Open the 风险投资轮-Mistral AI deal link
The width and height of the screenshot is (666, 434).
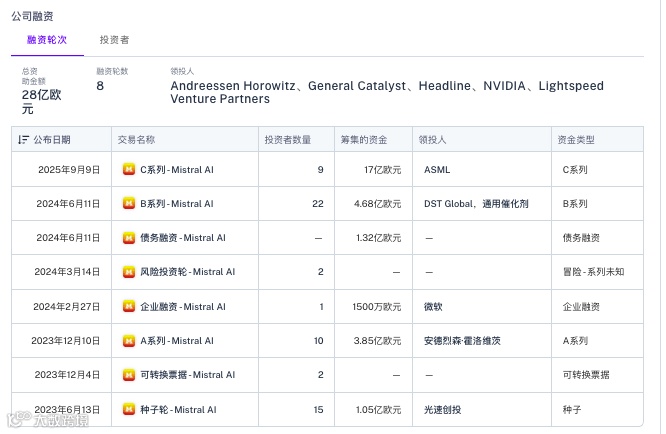point(187,272)
